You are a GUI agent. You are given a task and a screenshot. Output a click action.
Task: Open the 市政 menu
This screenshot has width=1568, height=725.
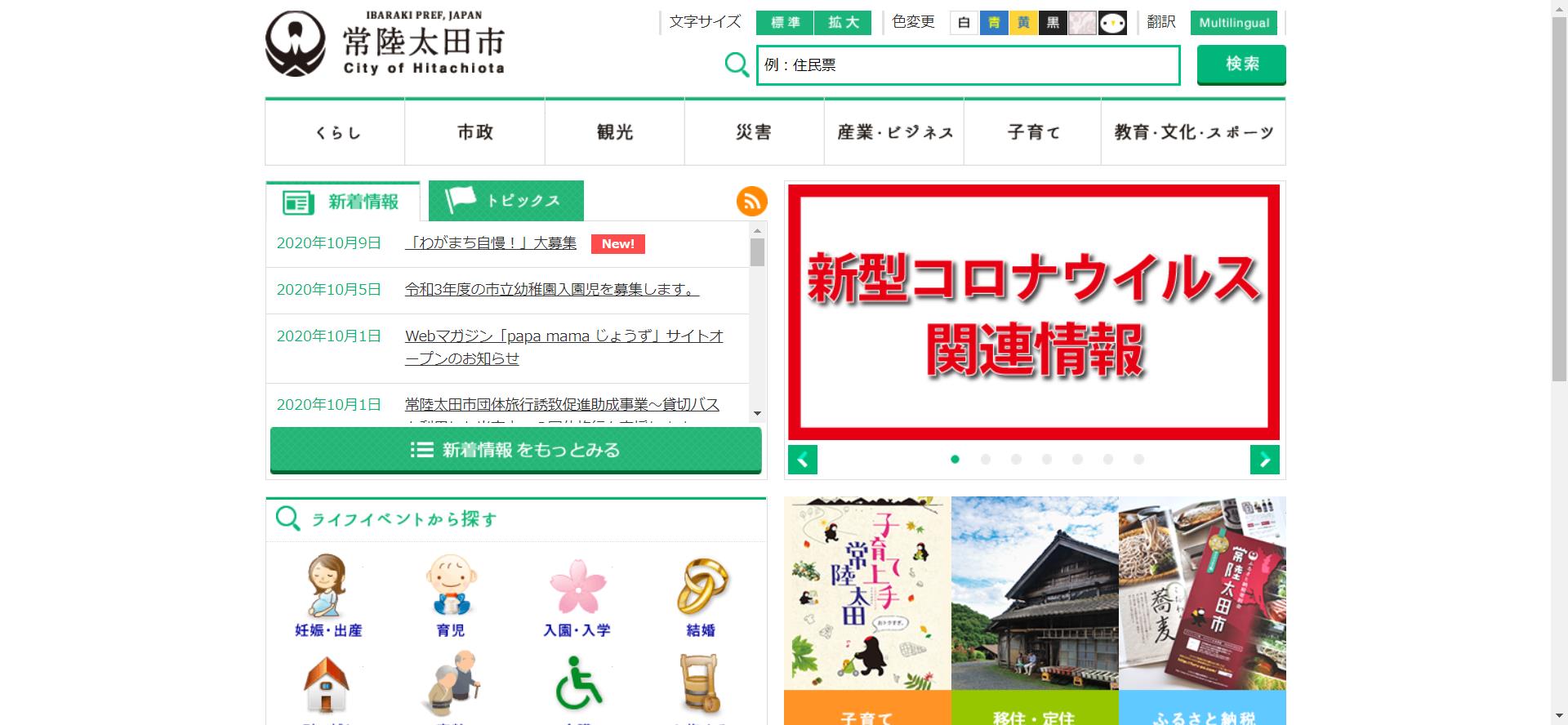(x=475, y=132)
